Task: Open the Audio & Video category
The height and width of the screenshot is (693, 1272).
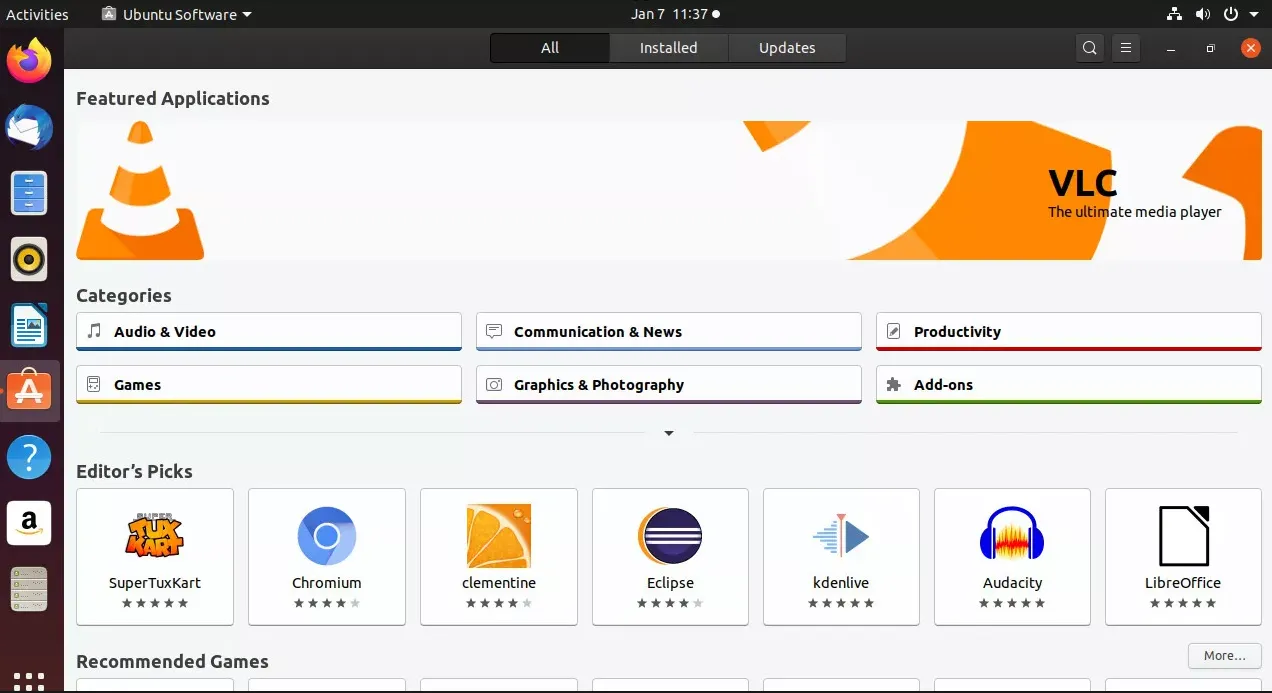Action: click(269, 332)
